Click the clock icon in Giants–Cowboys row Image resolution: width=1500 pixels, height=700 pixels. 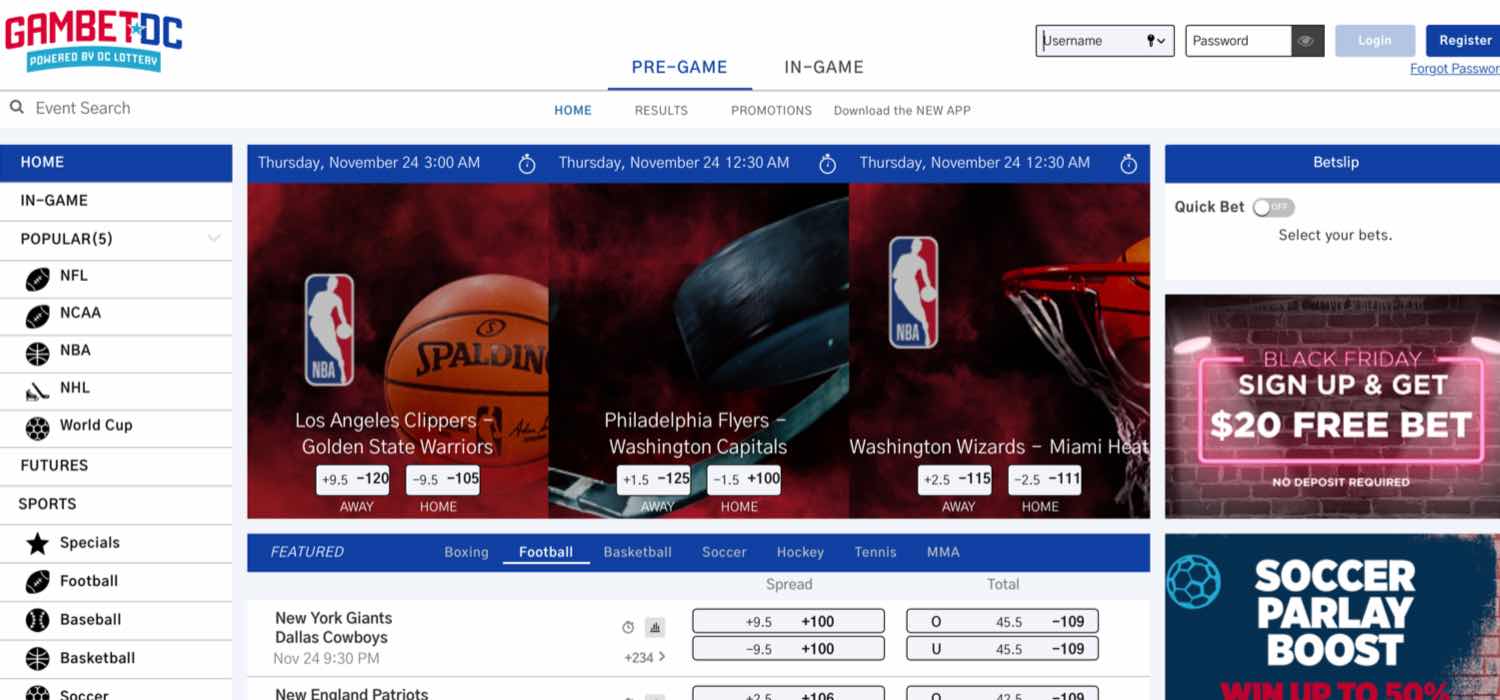pos(628,627)
